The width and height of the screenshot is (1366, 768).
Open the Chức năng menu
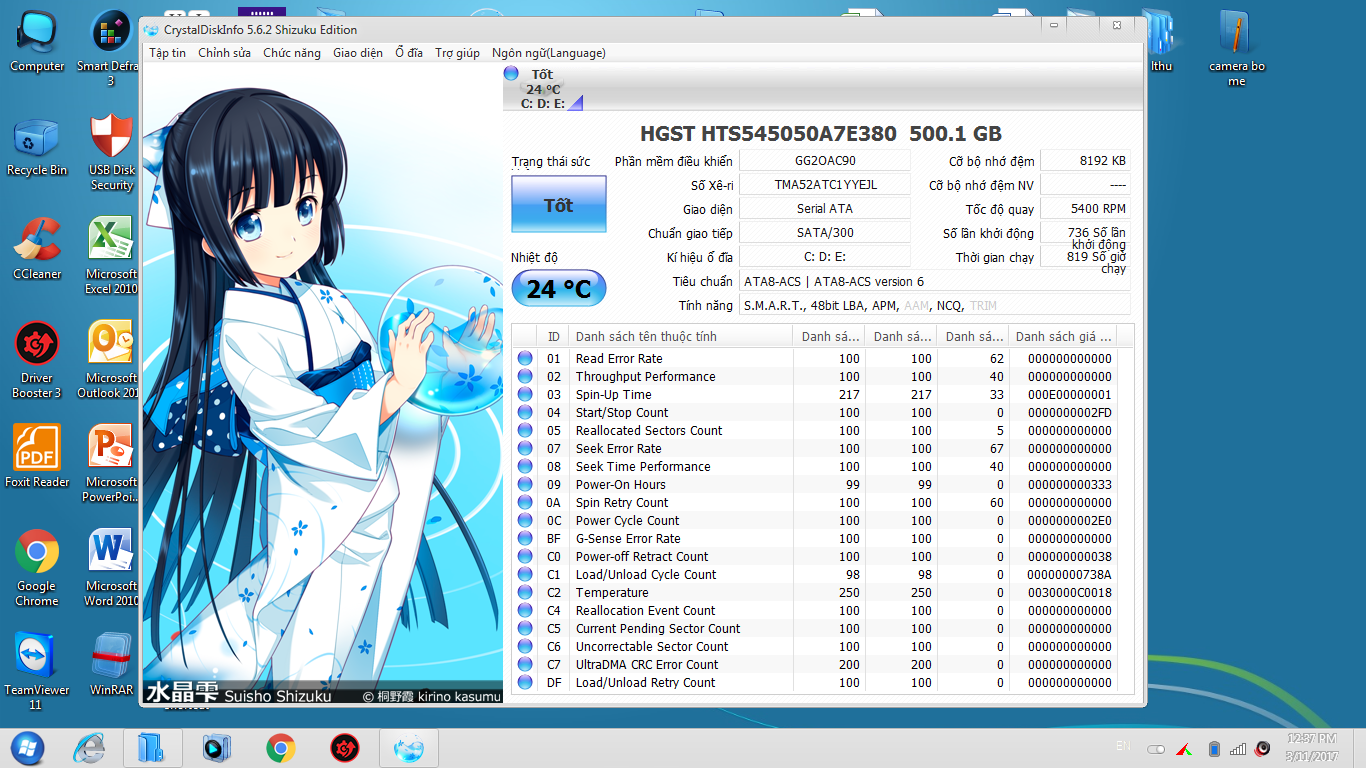[x=292, y=53]
